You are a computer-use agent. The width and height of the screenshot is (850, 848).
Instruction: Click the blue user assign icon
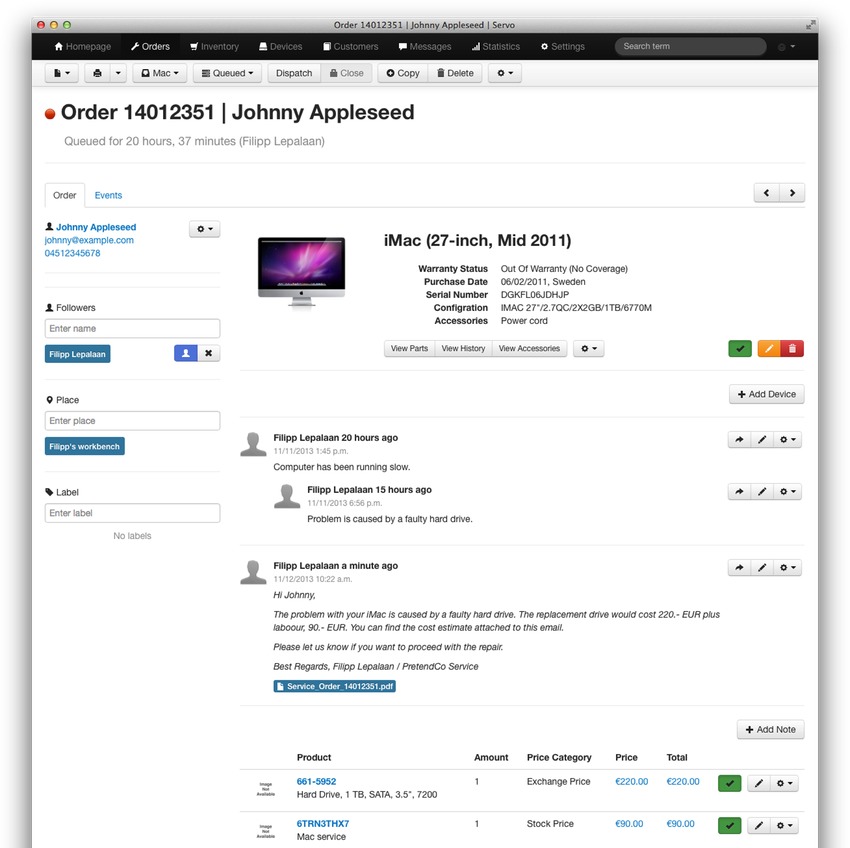click(x=186, y=354)
